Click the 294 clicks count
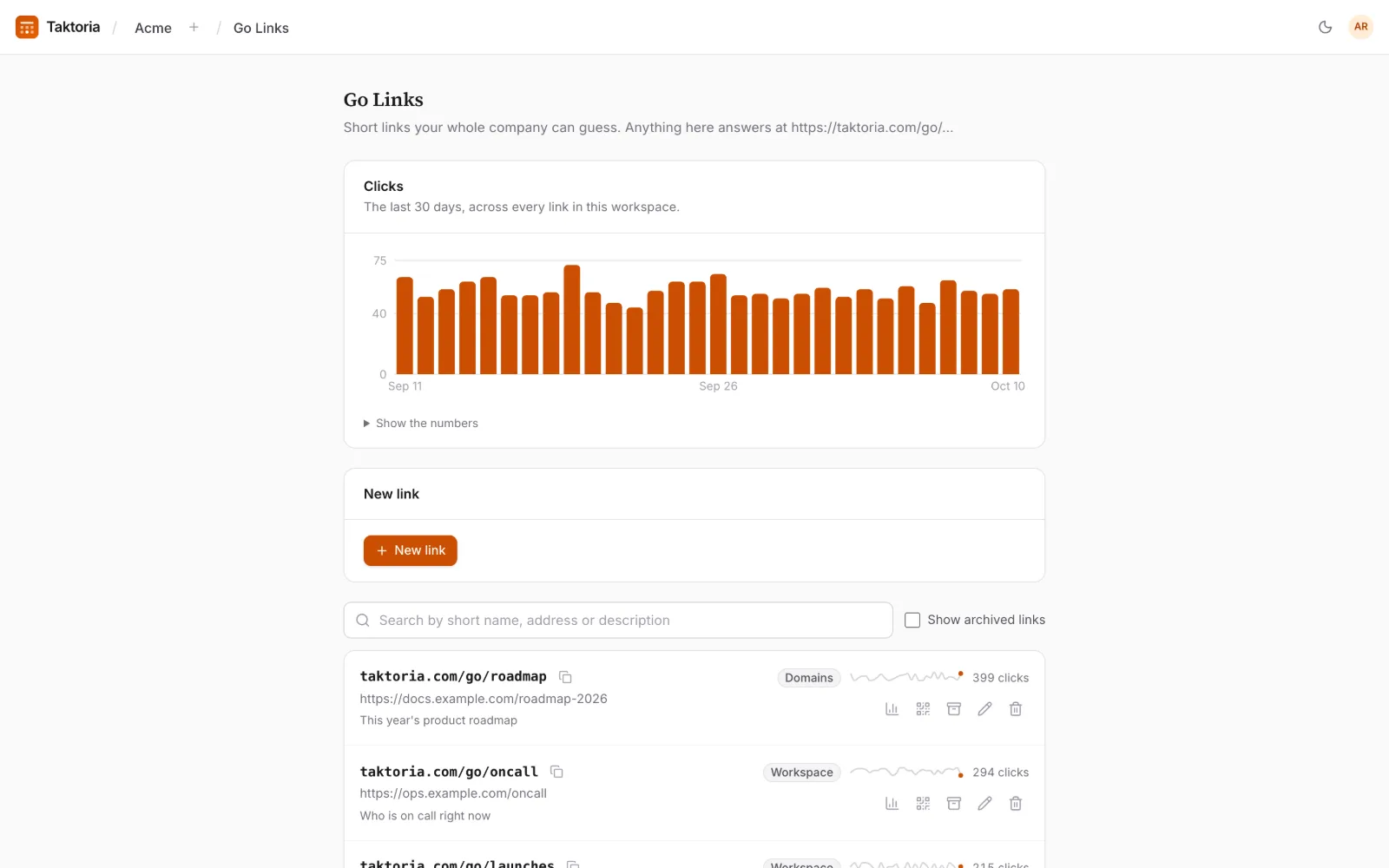The width and height of the screenshot is (1389, 868). (x=1000, y=773)
